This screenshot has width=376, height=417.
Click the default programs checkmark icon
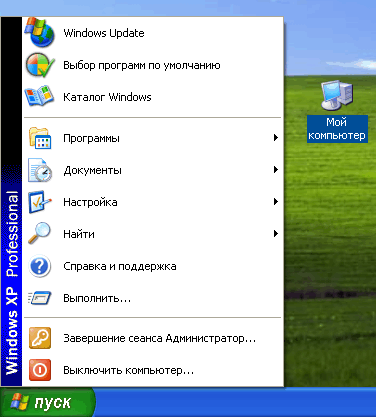(x=40, y=65)
